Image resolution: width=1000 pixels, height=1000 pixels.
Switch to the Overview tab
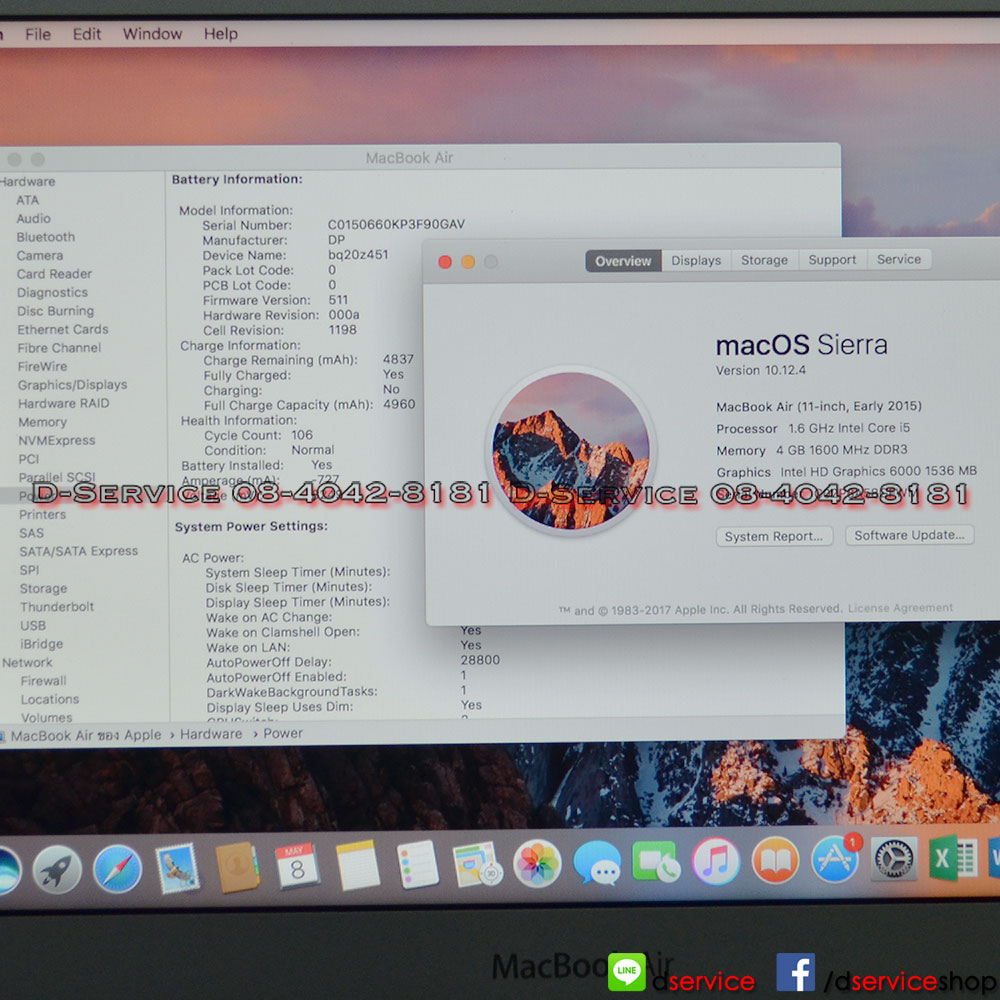coord(623,261)
